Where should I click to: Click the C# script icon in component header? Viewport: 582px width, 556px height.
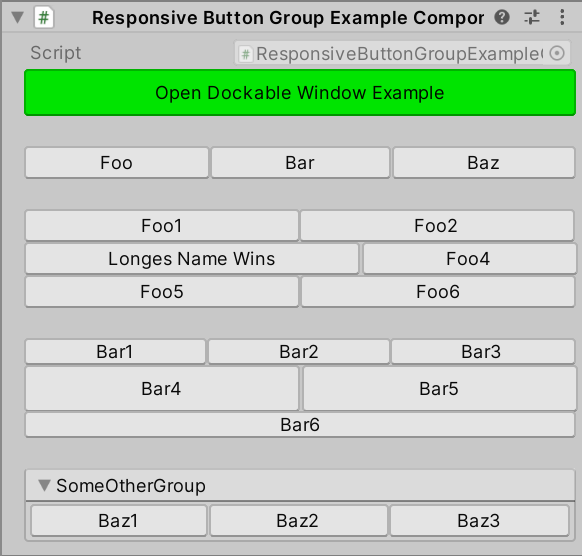coord(44,17)
